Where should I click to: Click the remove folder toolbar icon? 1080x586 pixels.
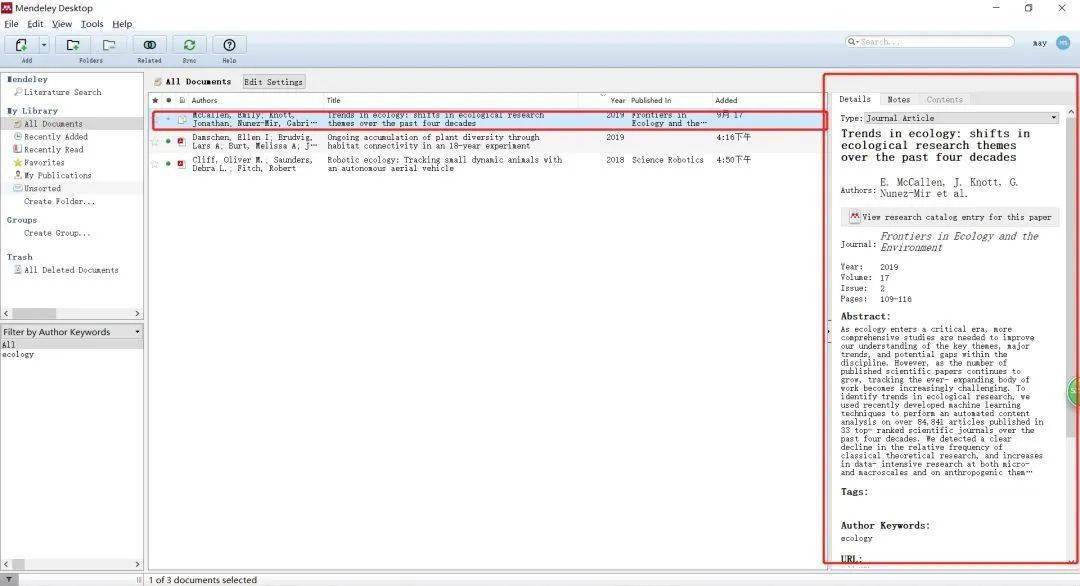tap(109, 45)
